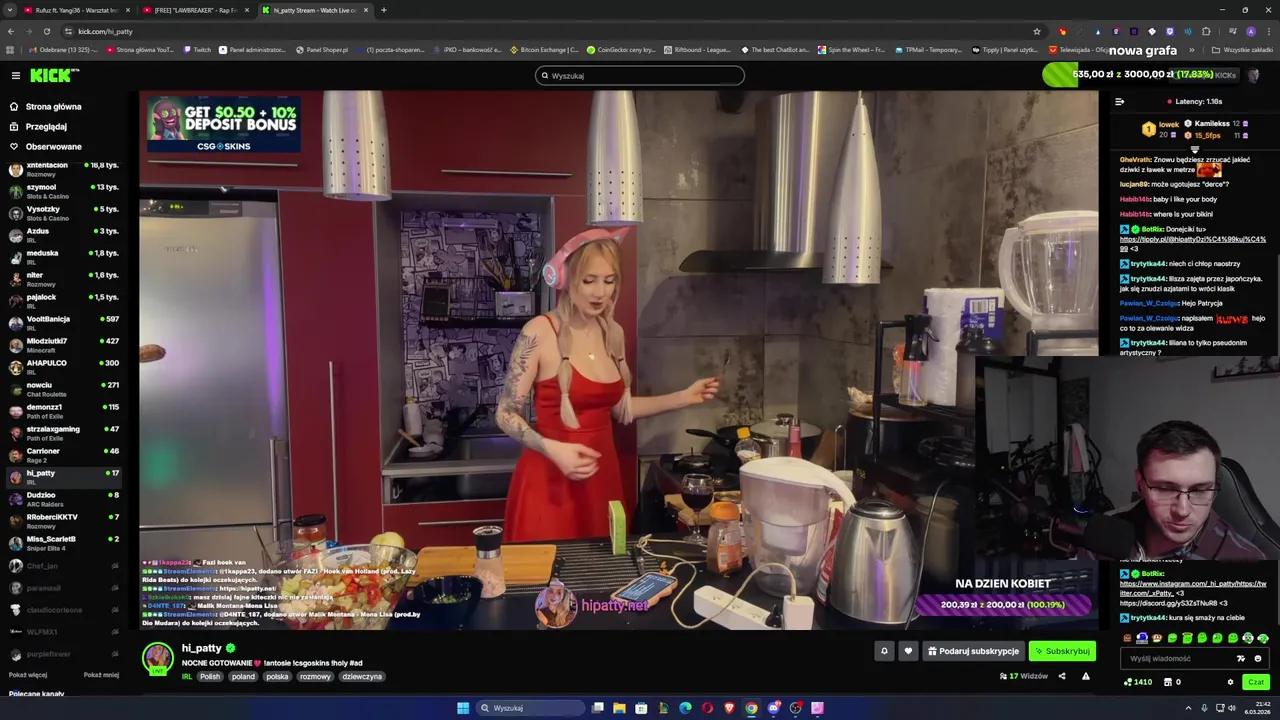This screenshot has height=720, width=1280.
Task: Open the tipply.pl link in chat
Action: click(1193, 239)
